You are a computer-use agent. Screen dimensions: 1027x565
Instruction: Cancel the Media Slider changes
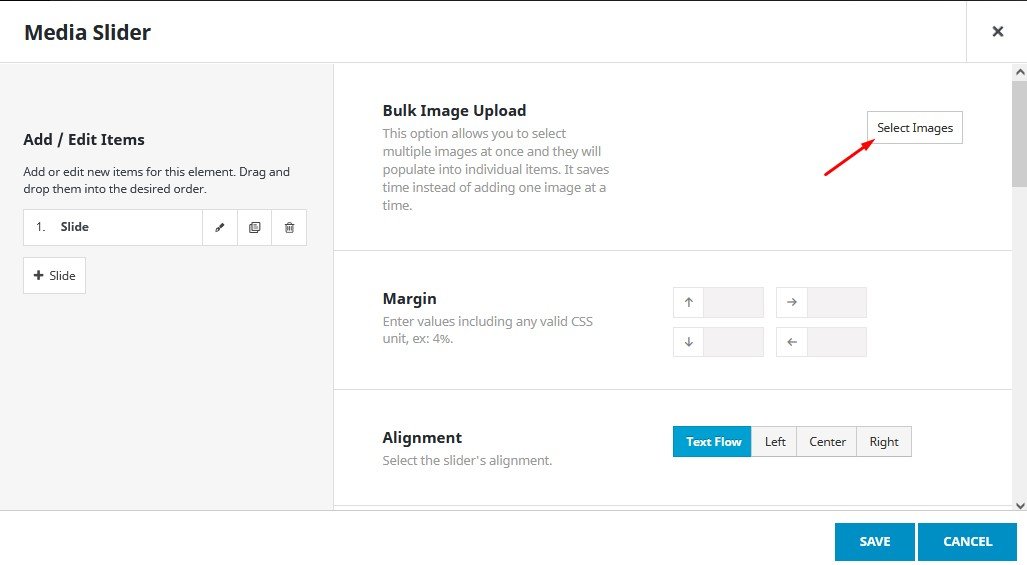[x=967, y=542]
